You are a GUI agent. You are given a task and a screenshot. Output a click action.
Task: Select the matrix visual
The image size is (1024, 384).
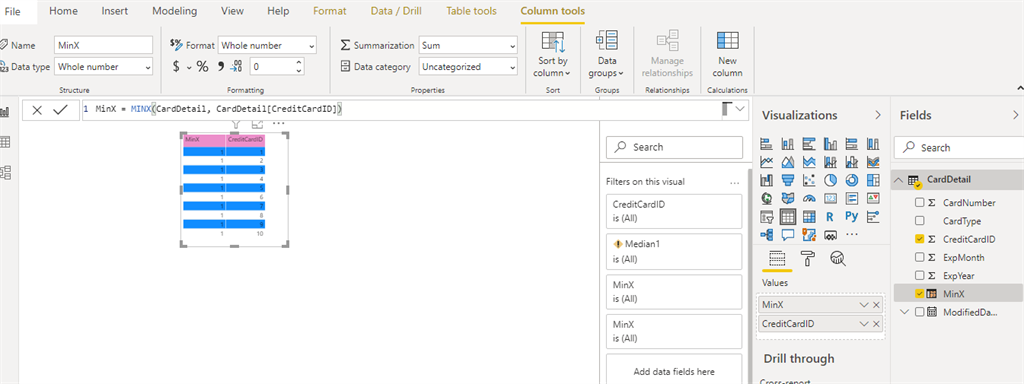coord(809,216)
